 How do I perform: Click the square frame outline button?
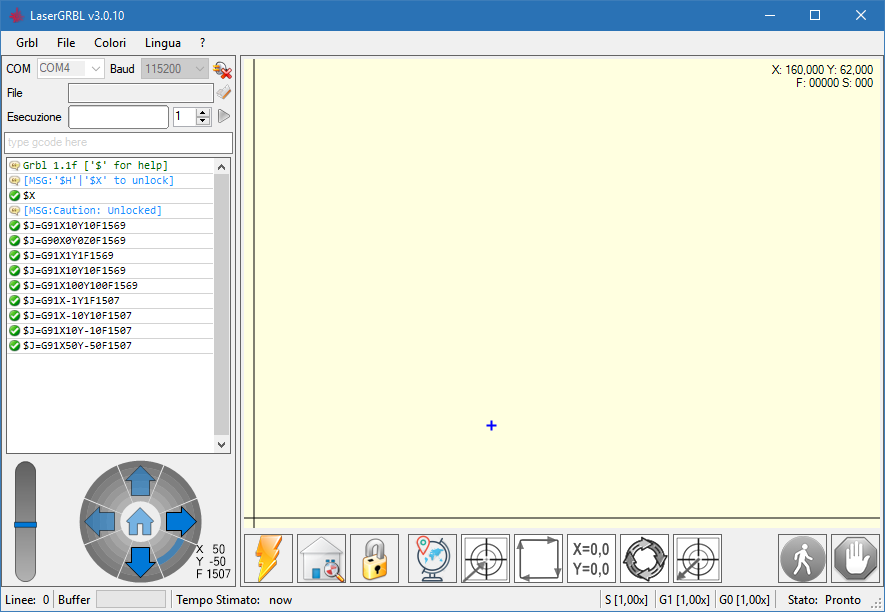538,559
